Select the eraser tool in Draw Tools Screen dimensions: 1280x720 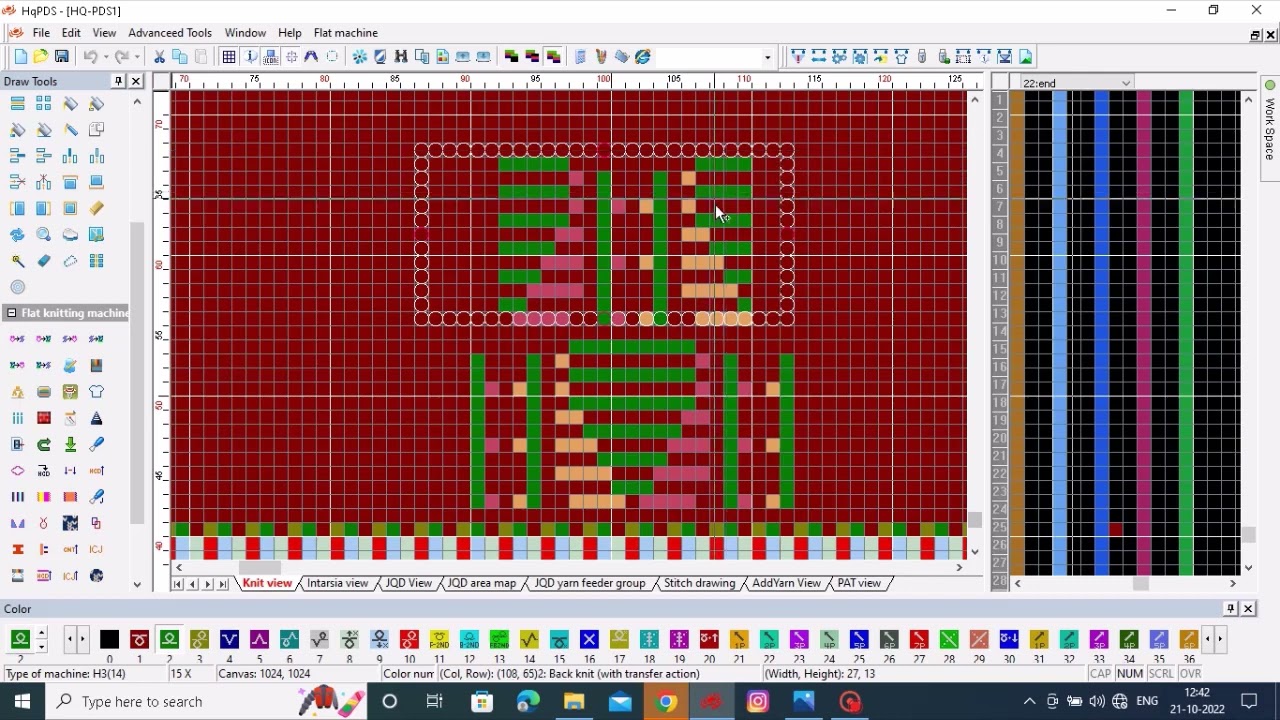click(x=44, y=260)
